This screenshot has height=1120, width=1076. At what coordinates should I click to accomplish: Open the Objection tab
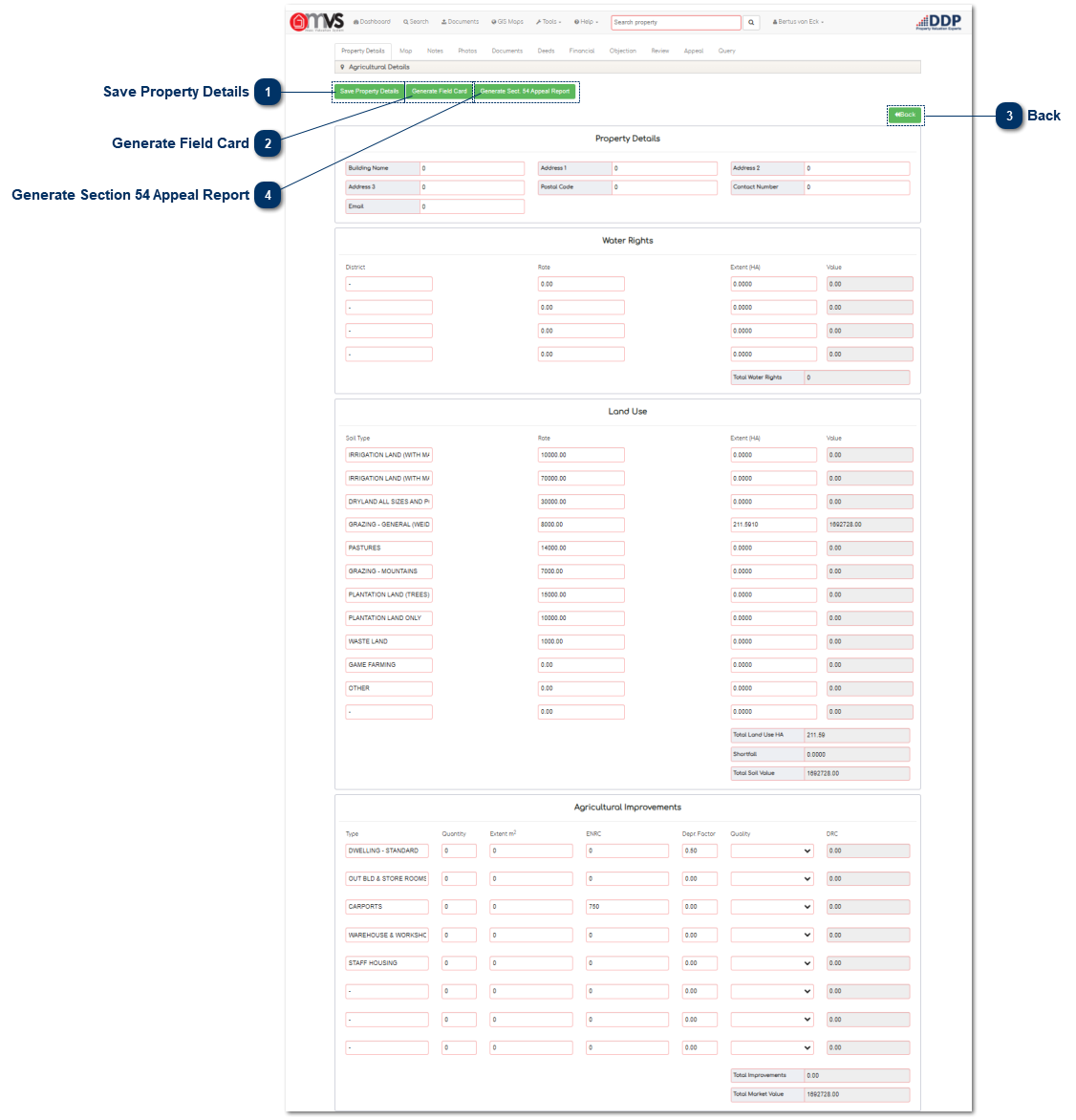(622, 51)
